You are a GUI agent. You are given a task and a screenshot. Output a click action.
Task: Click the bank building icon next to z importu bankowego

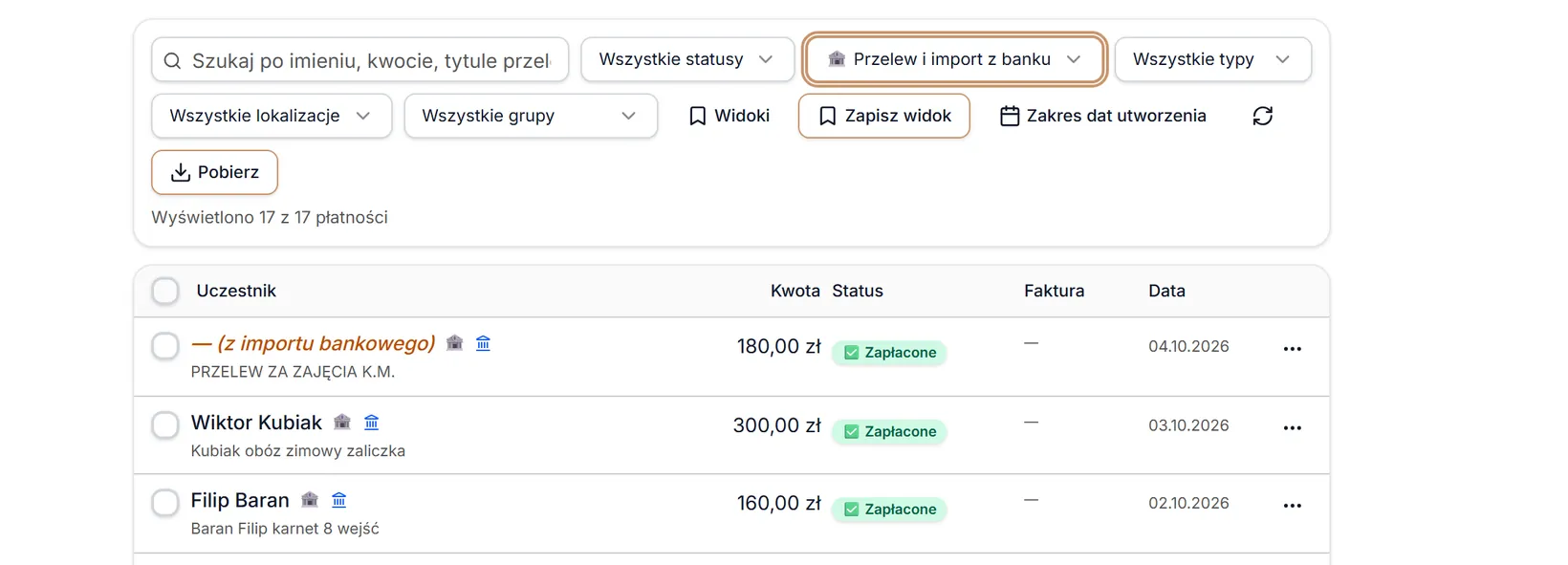click(x=455, y=342)
